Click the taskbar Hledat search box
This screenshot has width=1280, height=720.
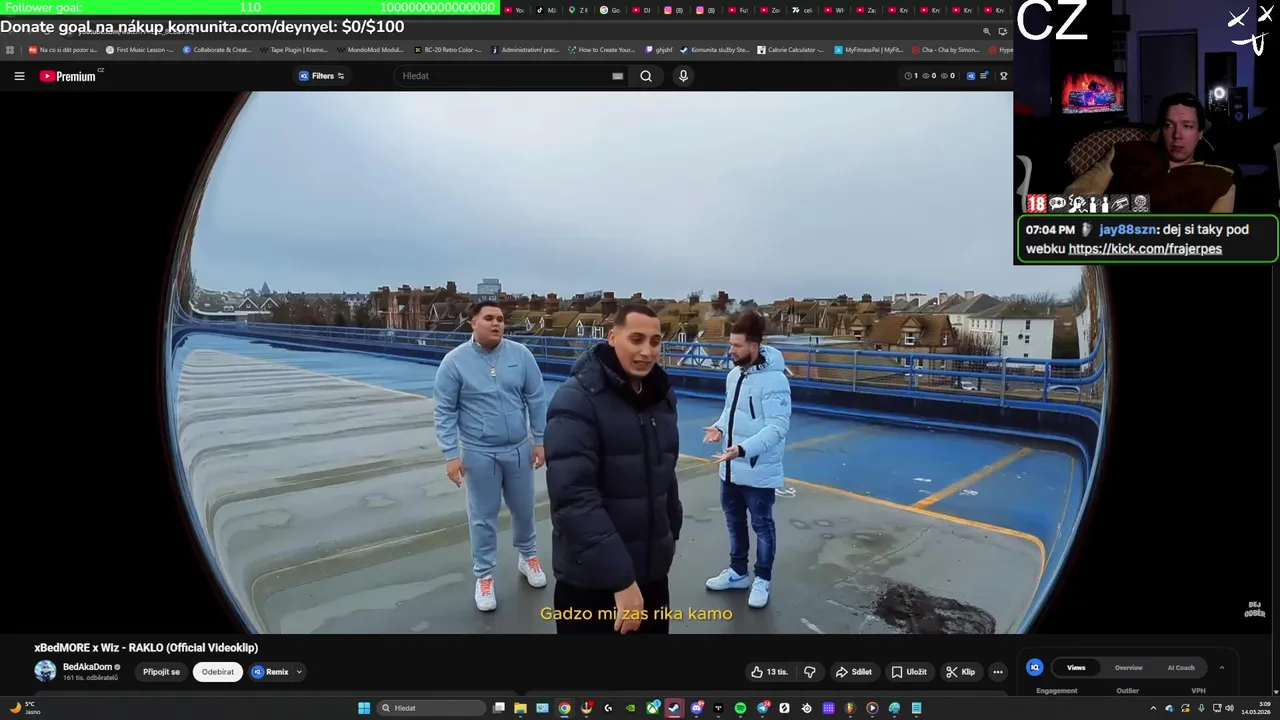pos(429,708)
